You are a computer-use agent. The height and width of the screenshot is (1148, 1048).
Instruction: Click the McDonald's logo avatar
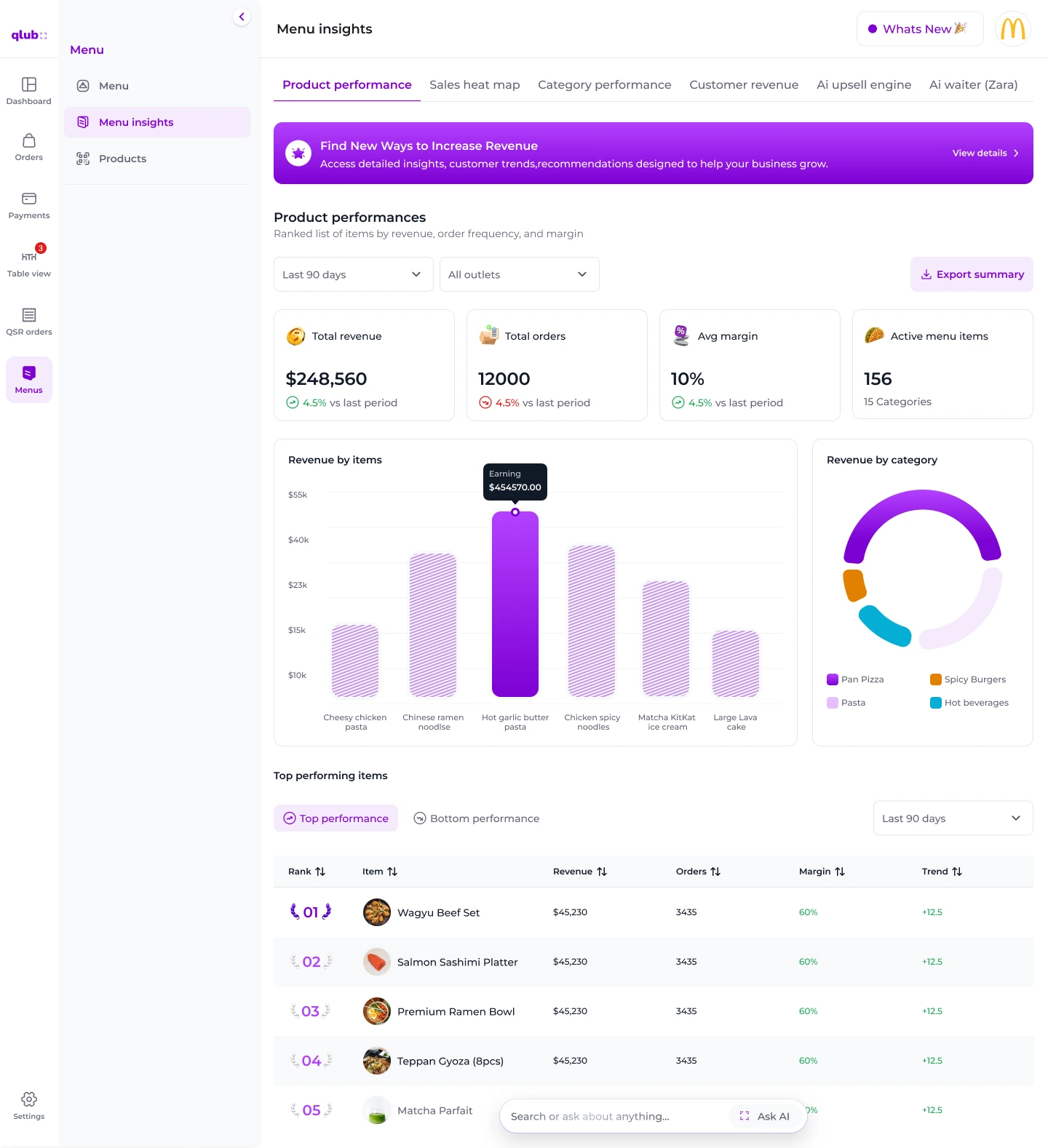(x=1013, y=29)
